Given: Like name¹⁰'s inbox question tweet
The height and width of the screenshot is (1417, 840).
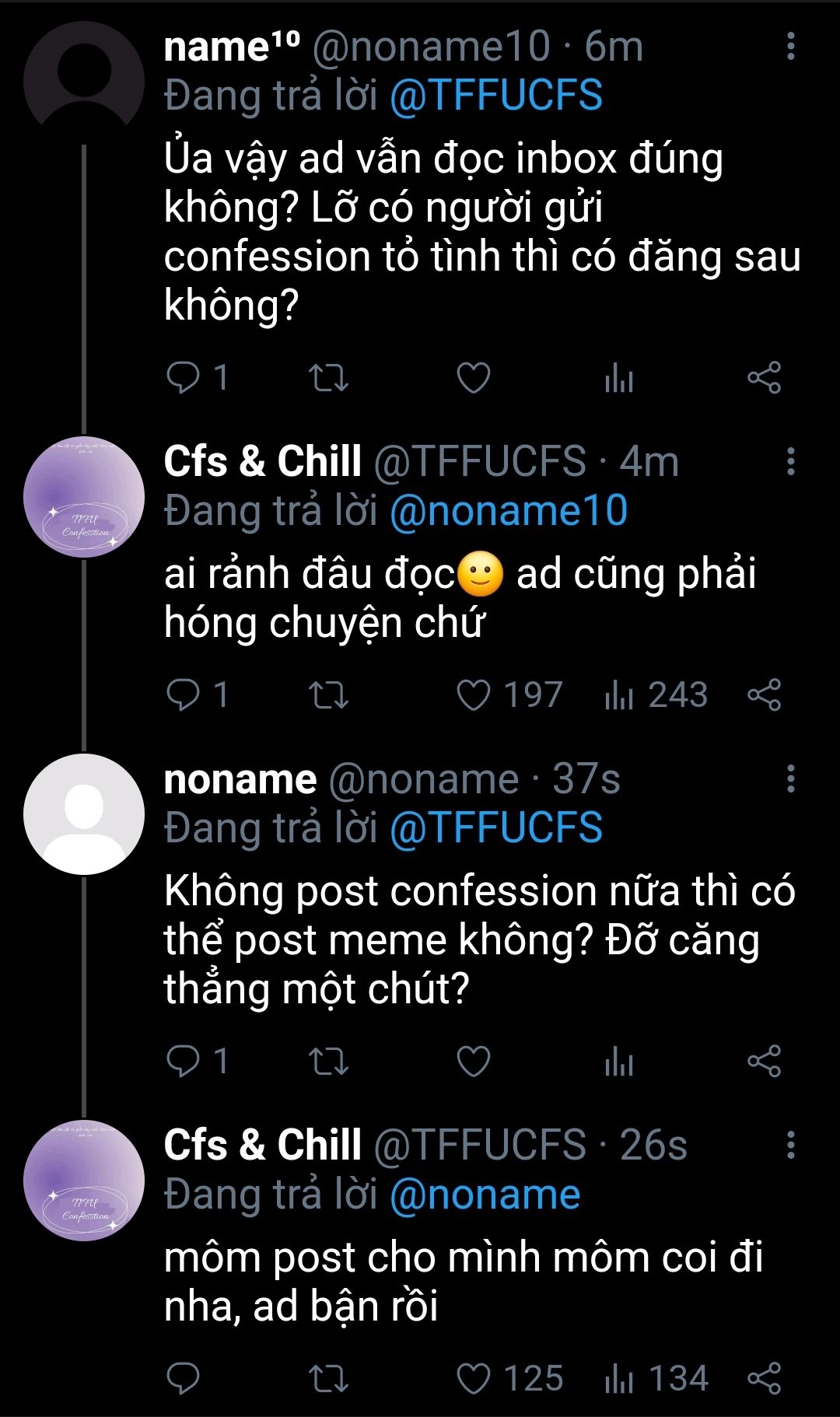Looking at the screenshot, I should 474,379.
